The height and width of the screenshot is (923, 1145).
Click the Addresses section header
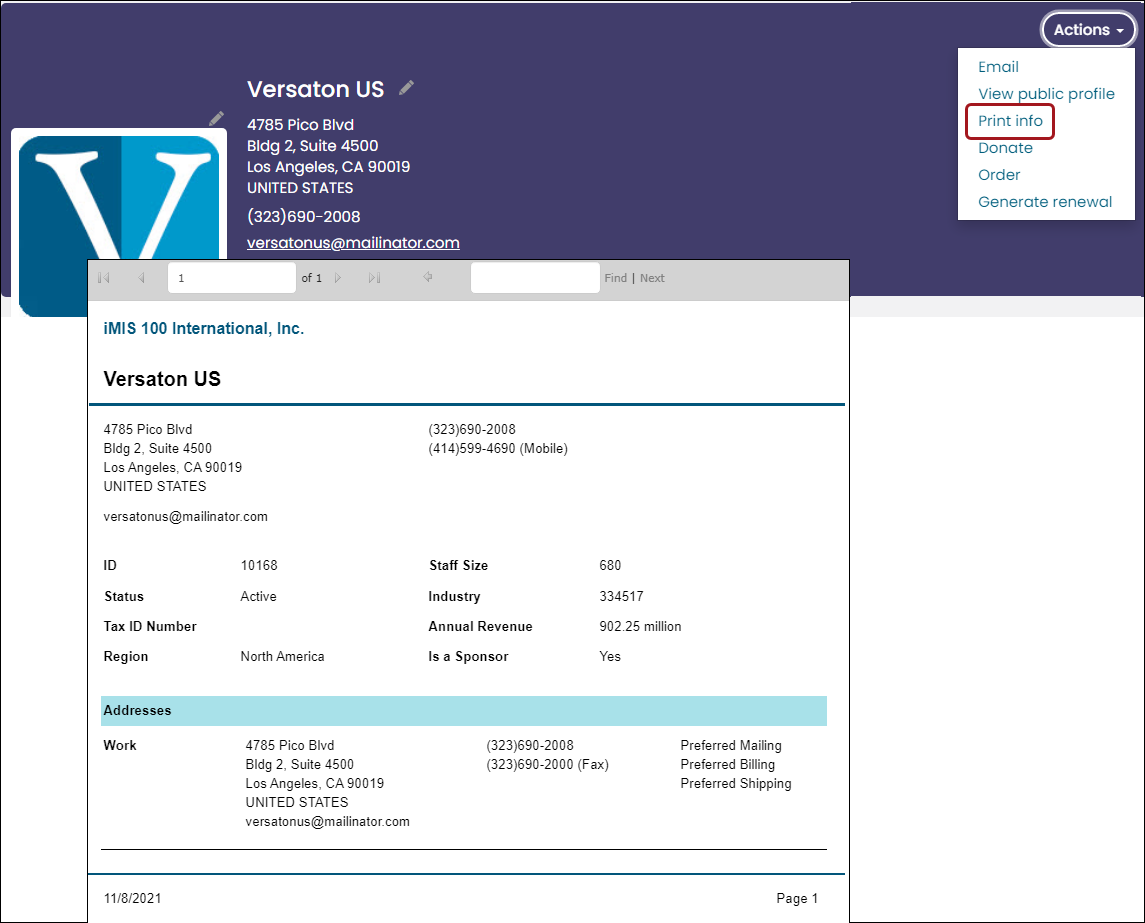coord(464,711)
